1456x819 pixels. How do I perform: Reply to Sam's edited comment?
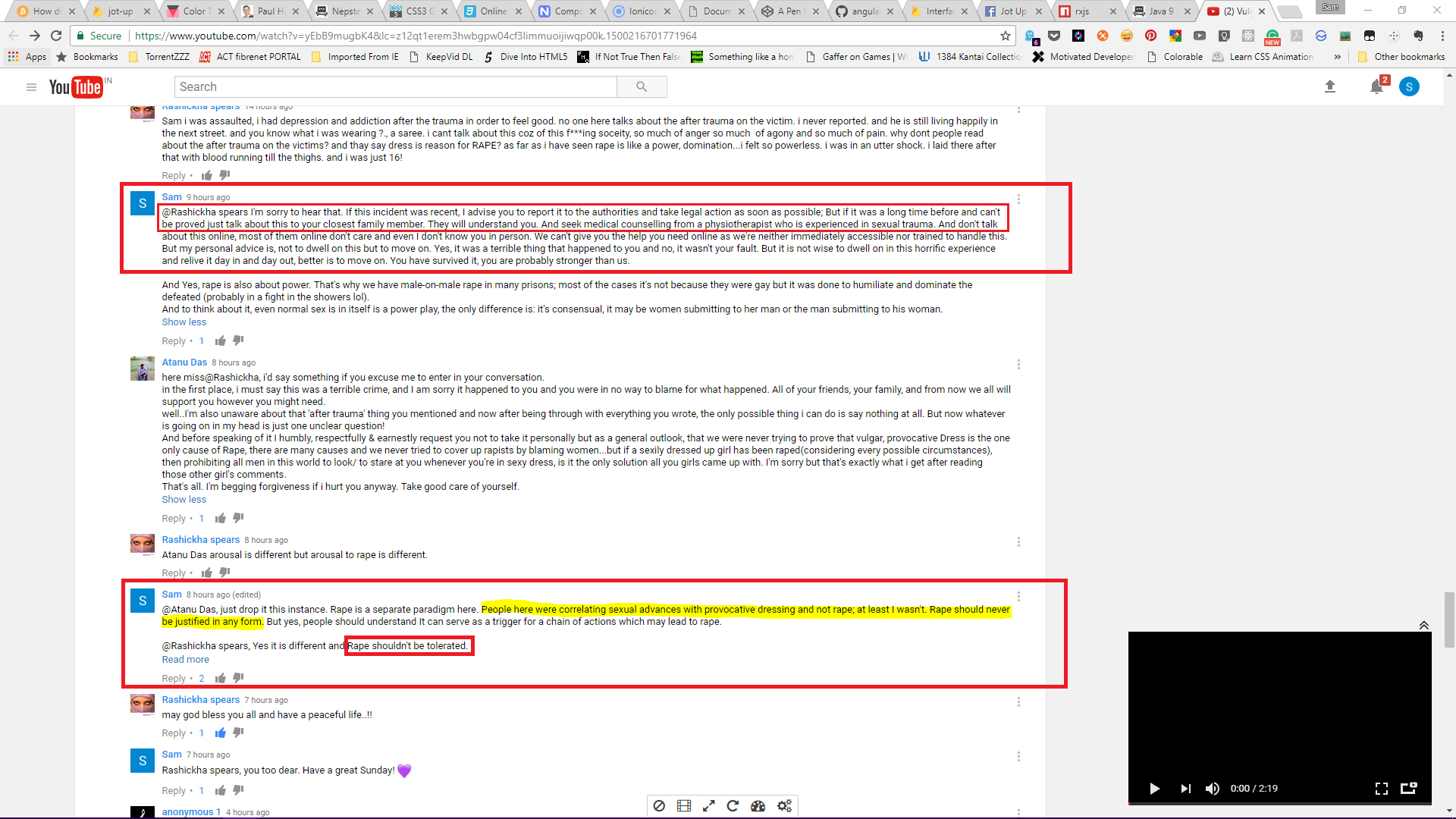[x=174, y=678]
